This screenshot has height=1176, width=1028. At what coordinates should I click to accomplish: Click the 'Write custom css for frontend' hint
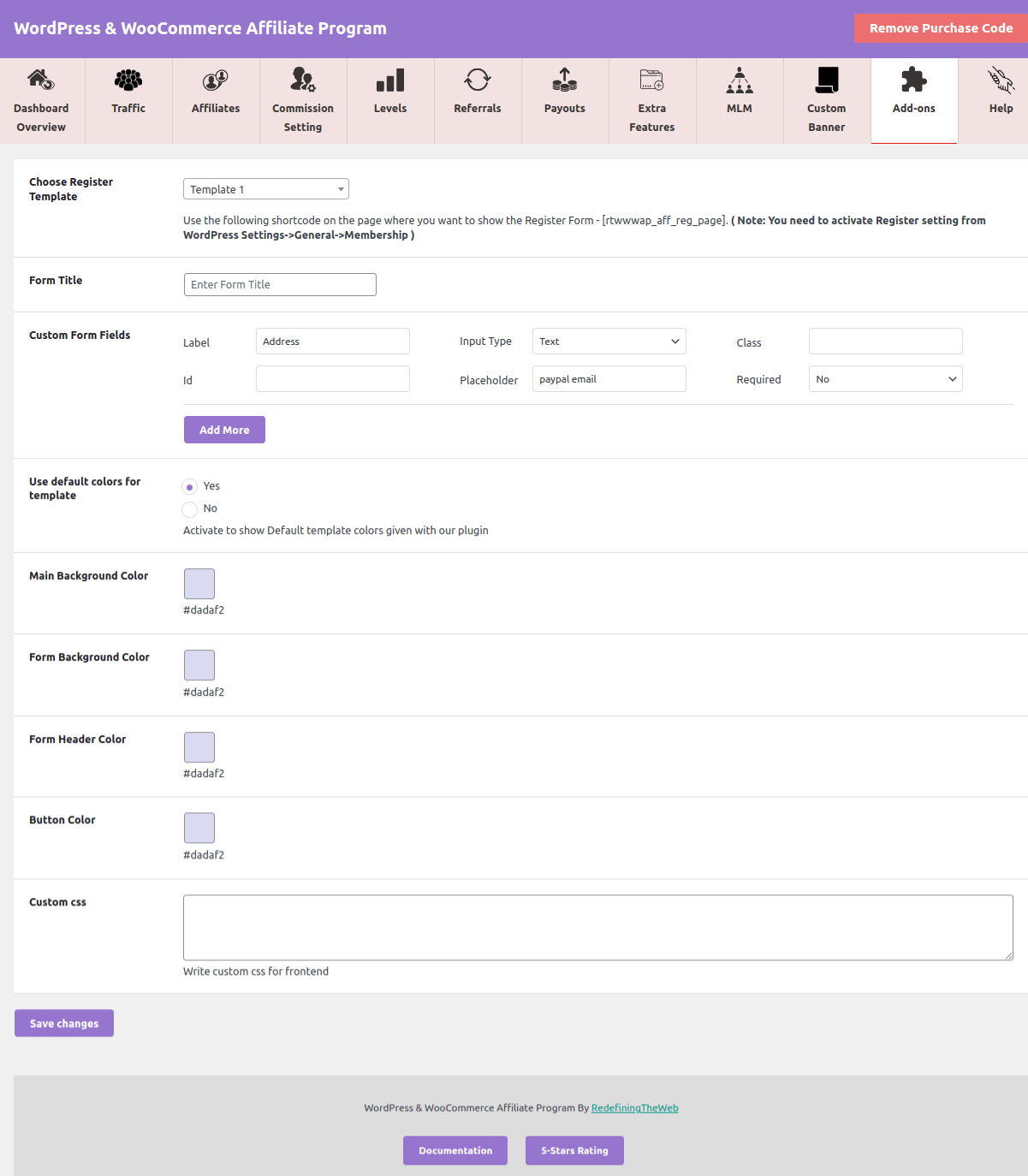click(x=256, y=971)
